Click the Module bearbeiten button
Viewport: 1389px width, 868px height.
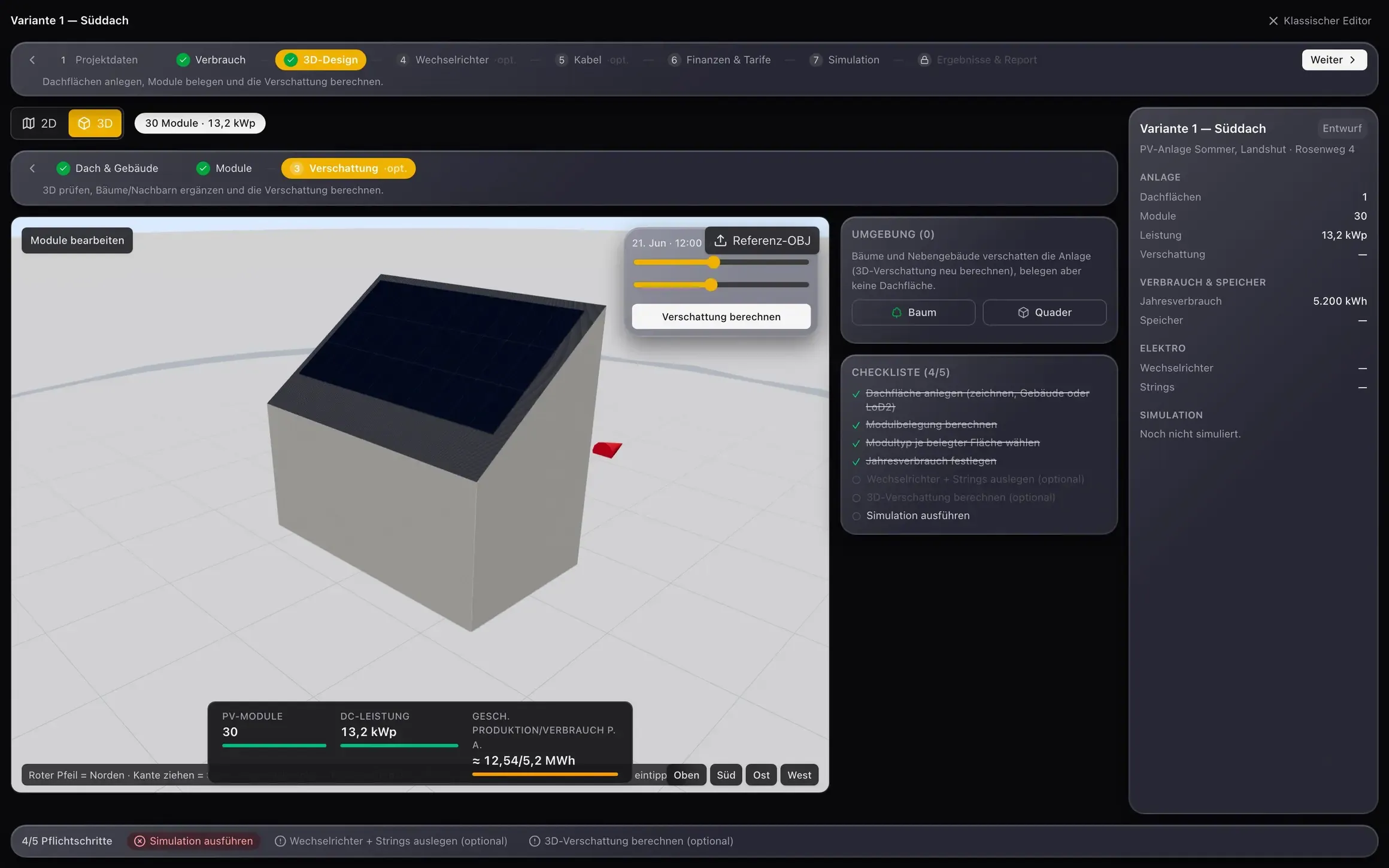(x=77, y=241)
